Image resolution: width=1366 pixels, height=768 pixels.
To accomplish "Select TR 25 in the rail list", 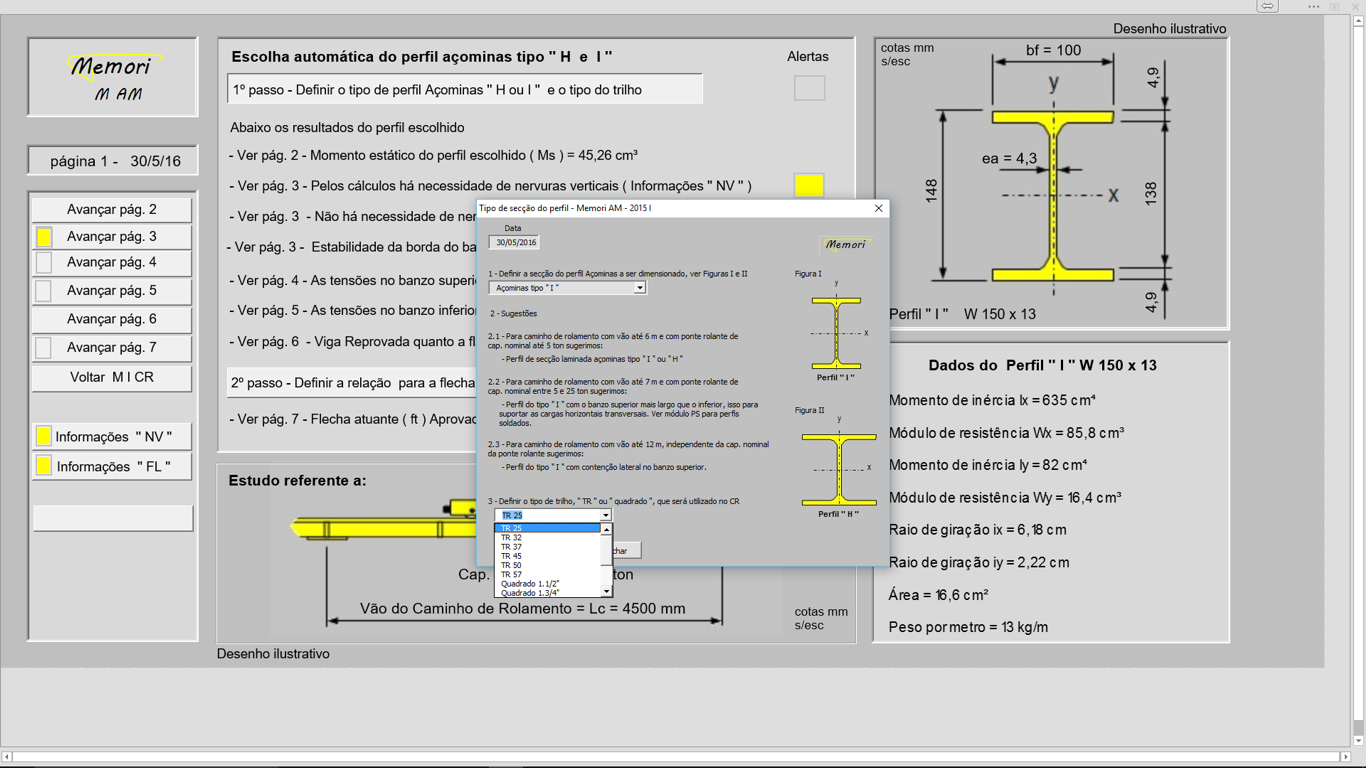I will 548,528.
